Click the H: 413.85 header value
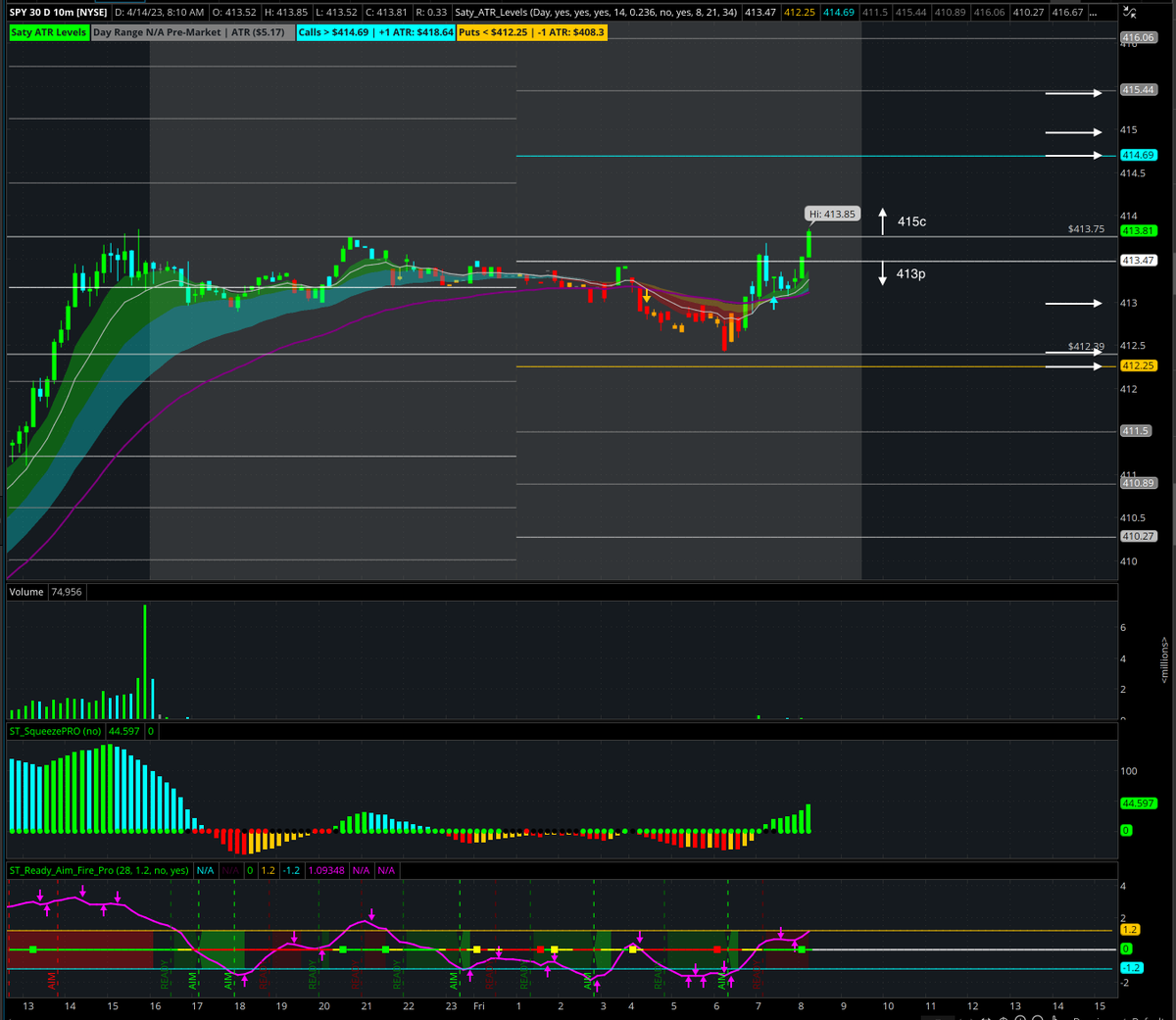1176x1020 pixels. coord(286,13)
